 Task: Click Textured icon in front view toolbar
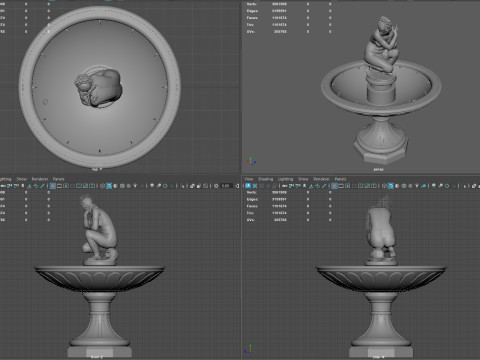click(x=128, y=186)
